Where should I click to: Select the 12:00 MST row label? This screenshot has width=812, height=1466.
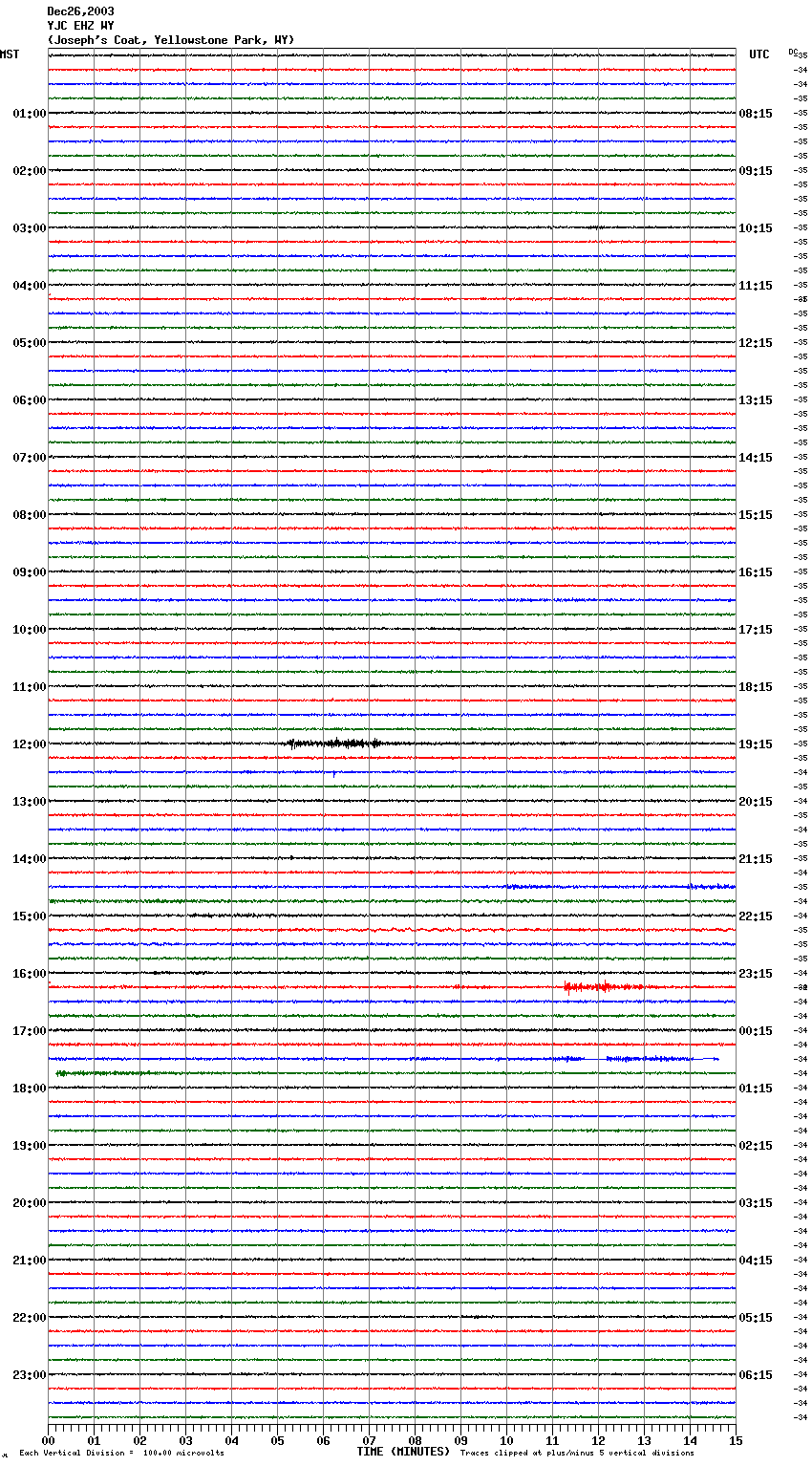click(30, 744)
